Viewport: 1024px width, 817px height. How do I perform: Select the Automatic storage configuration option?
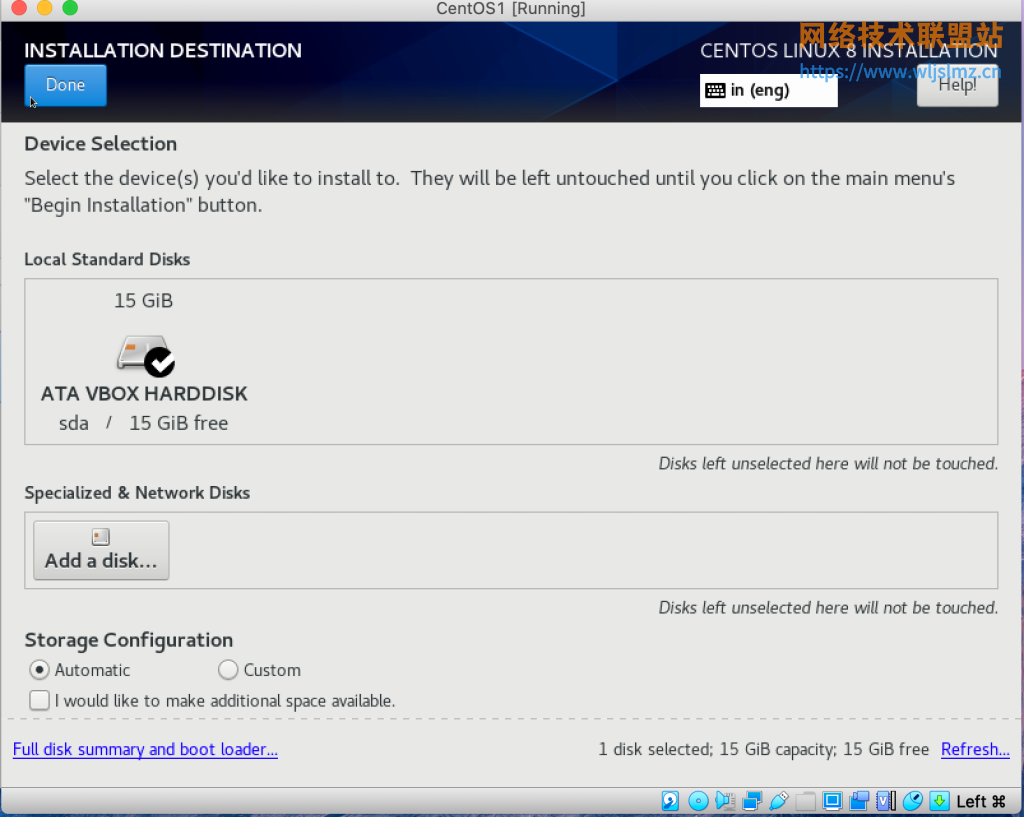39,670
